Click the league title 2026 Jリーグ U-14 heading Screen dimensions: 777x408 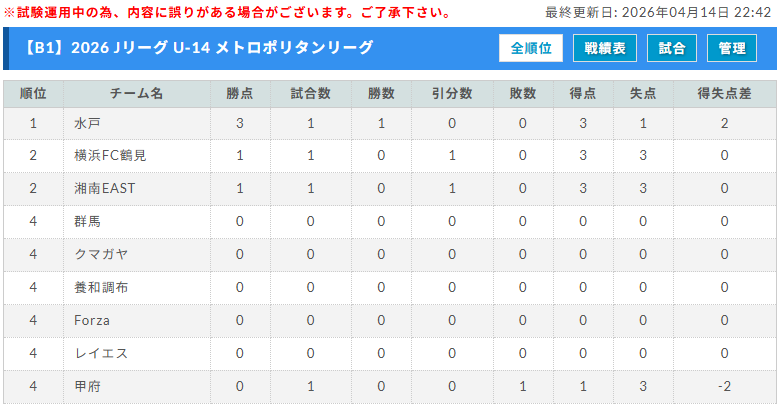[x=198, y=48]
